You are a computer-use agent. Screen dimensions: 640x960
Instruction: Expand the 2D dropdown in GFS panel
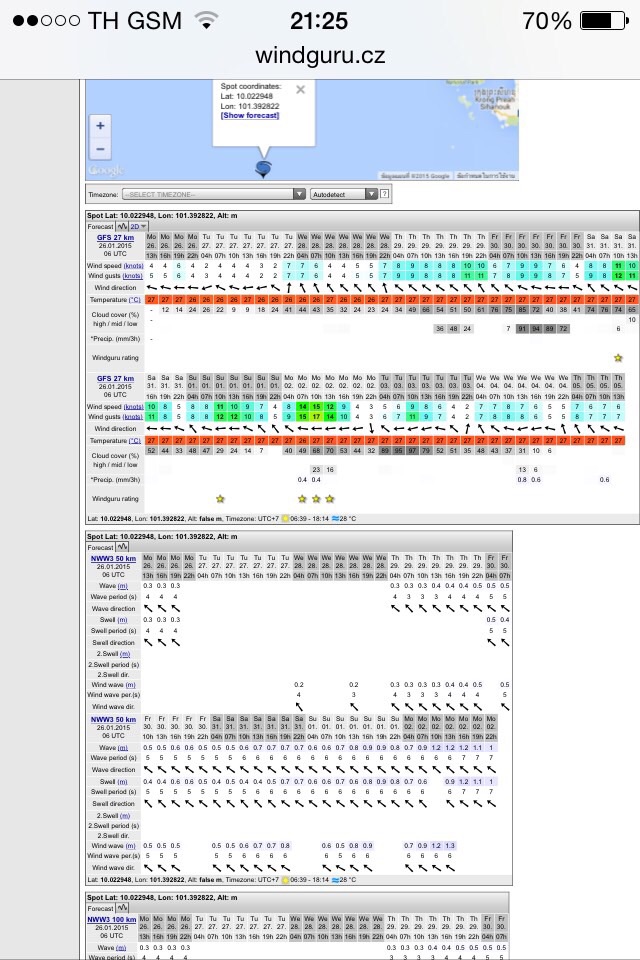click(138, 227)
